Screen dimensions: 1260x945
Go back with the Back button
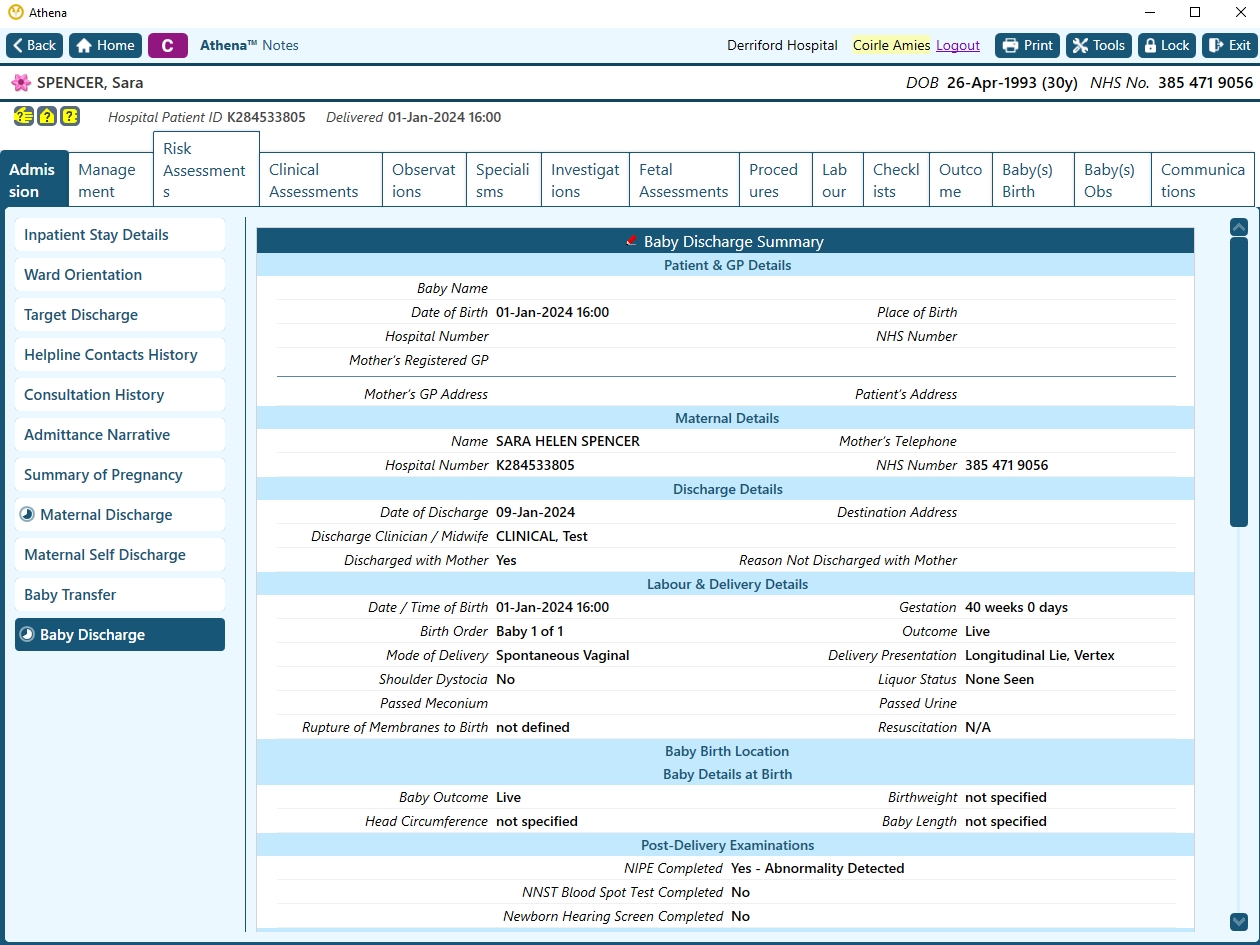tap(34, 45)
